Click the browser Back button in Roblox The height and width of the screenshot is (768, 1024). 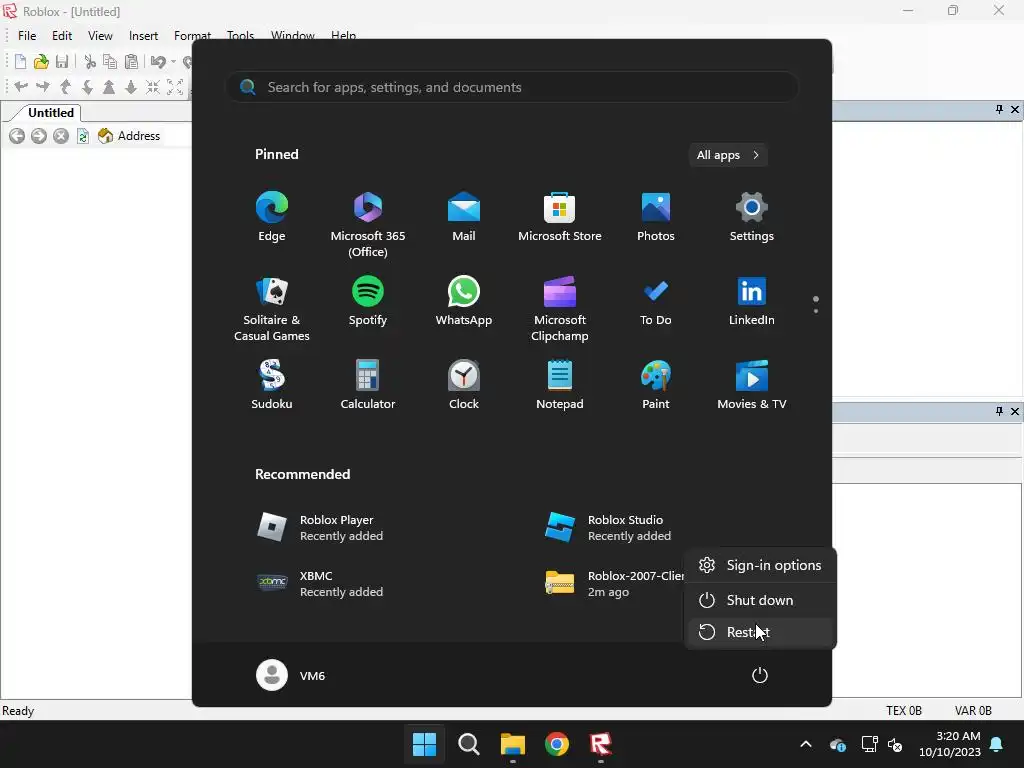[x=17, y=136]
